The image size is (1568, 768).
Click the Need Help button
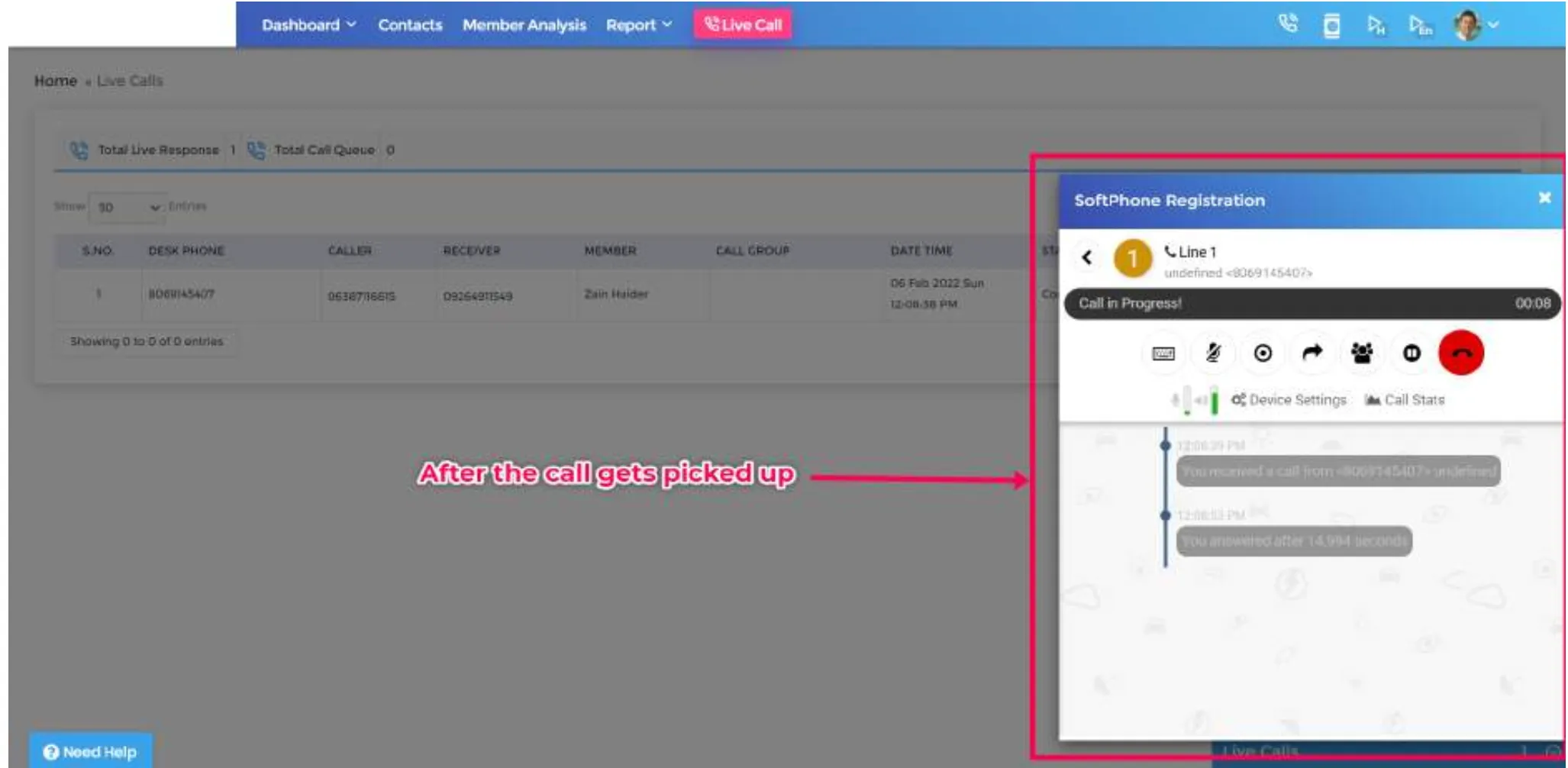(90, 751)
